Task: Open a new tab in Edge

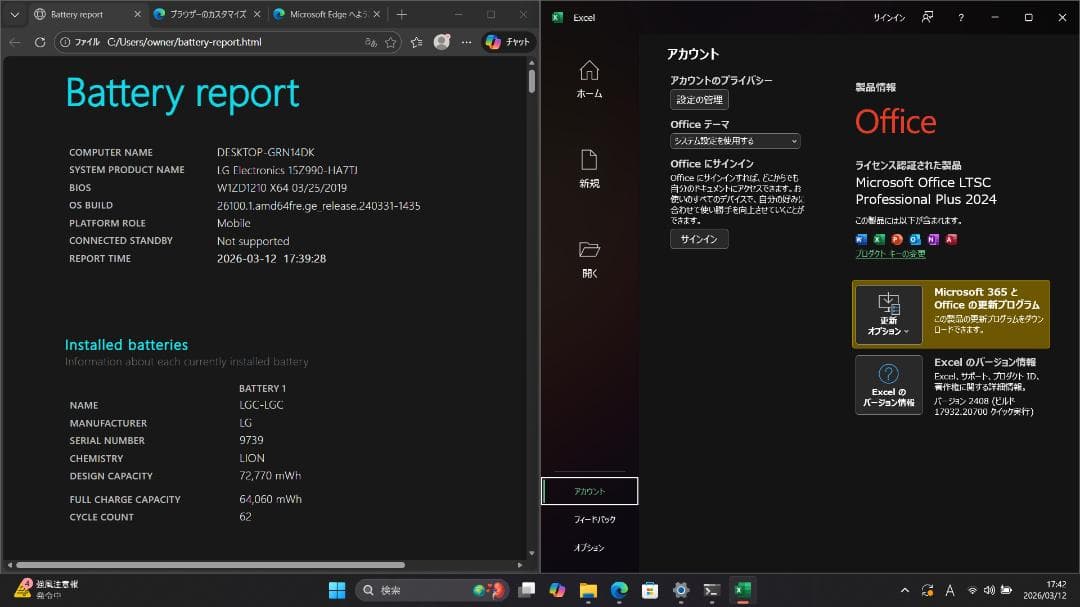Action: tap(402, 14)
